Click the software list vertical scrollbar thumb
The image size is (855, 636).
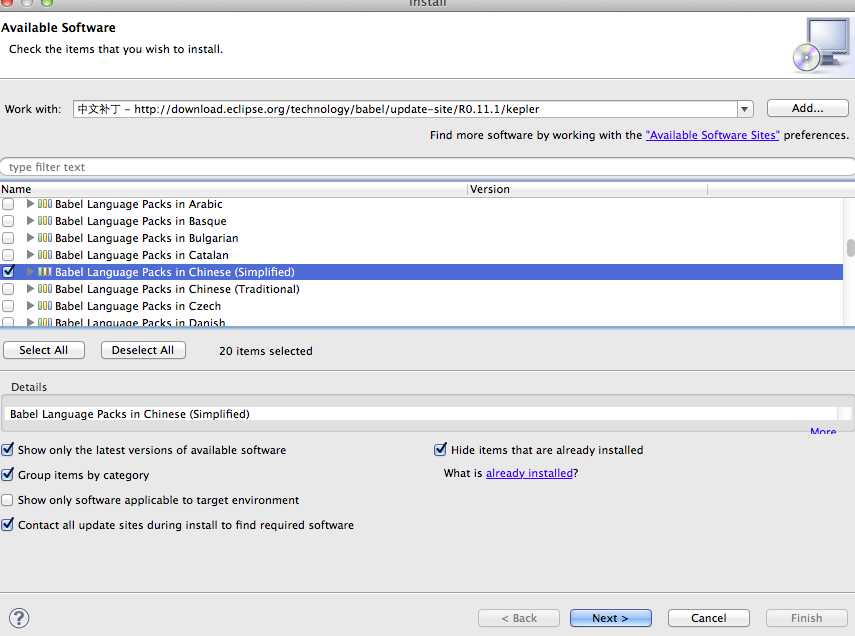tap(850, 247)
